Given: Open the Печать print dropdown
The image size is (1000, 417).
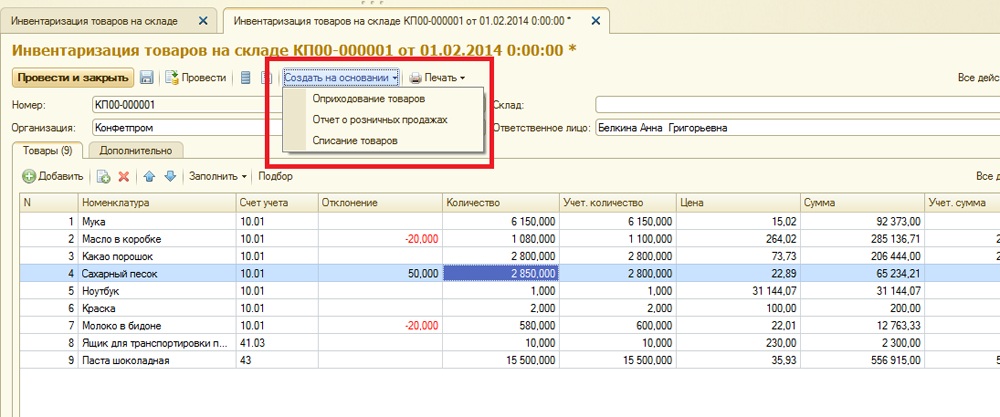Looking at the screenshot, I should pos(438,78).
